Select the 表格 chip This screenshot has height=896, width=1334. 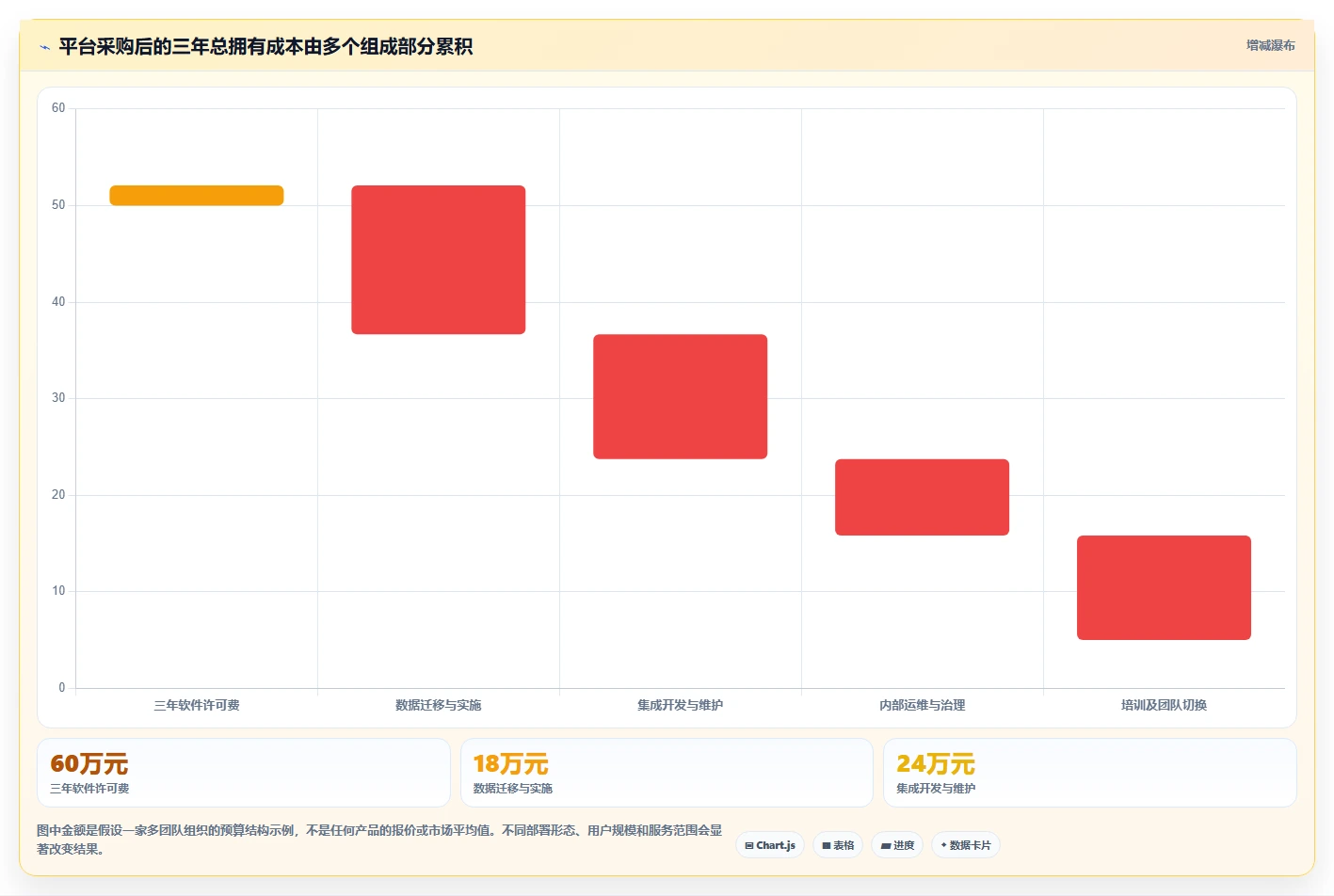coord(838,845)
